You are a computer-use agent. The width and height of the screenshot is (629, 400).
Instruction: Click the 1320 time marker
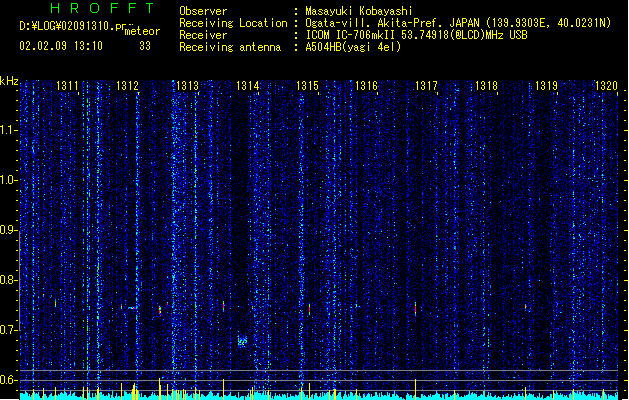606,86
